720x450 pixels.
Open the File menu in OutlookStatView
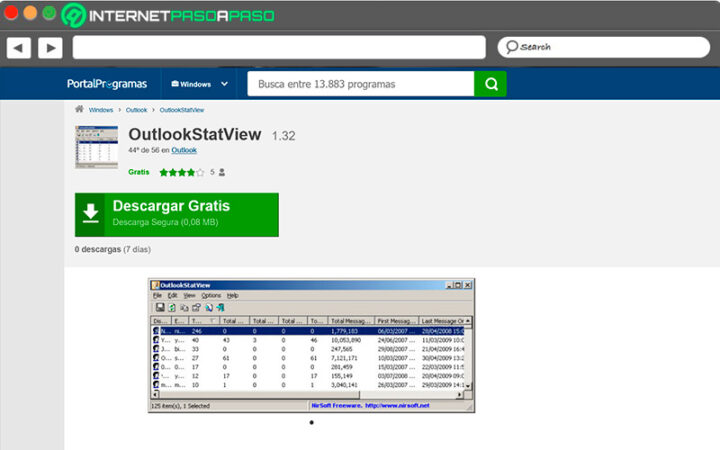157,296
